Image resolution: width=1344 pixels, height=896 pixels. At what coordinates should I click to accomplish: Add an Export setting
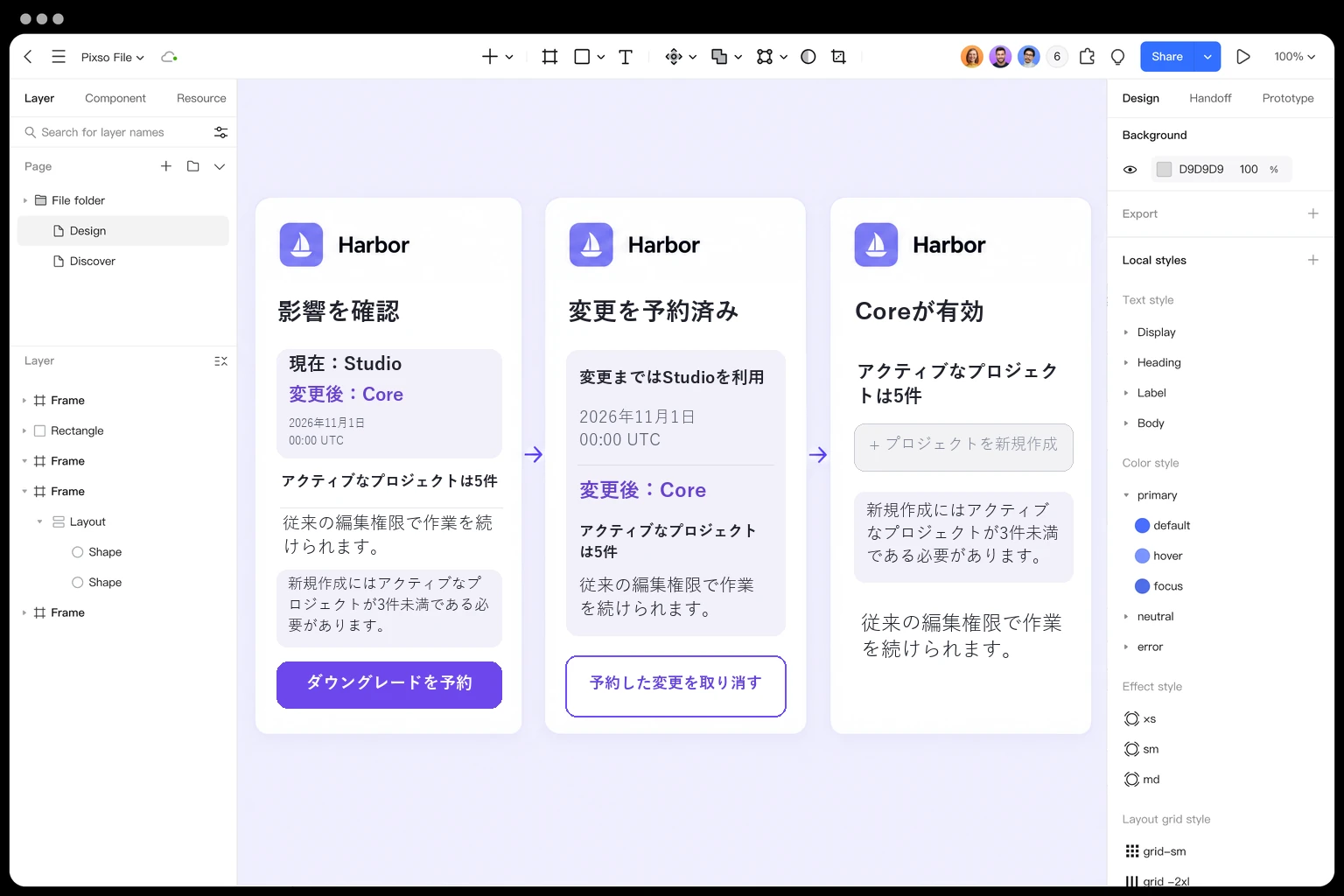click(x=1312, y=213)
